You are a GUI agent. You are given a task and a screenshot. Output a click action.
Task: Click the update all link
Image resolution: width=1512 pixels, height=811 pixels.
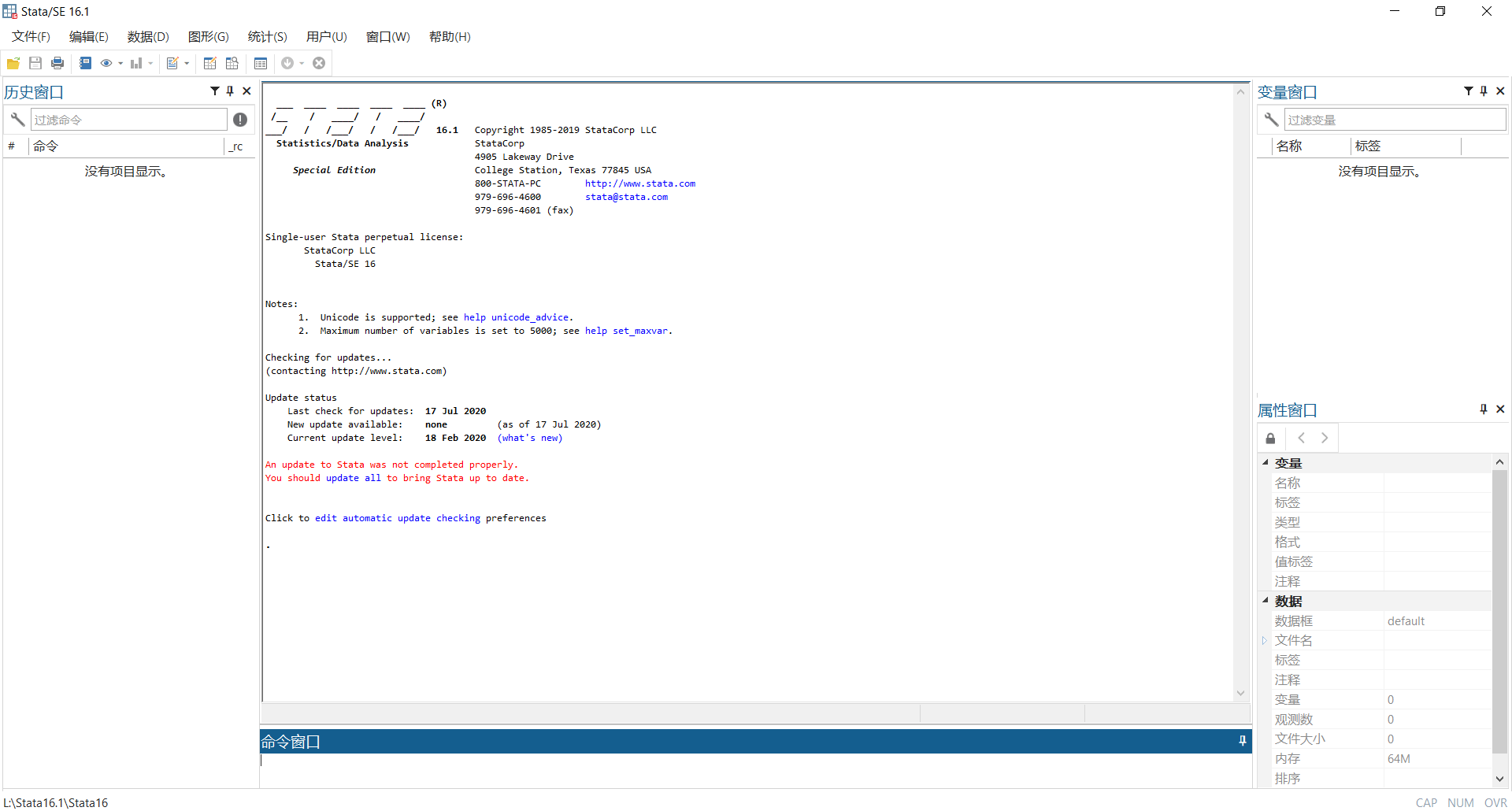pos(354,478)
